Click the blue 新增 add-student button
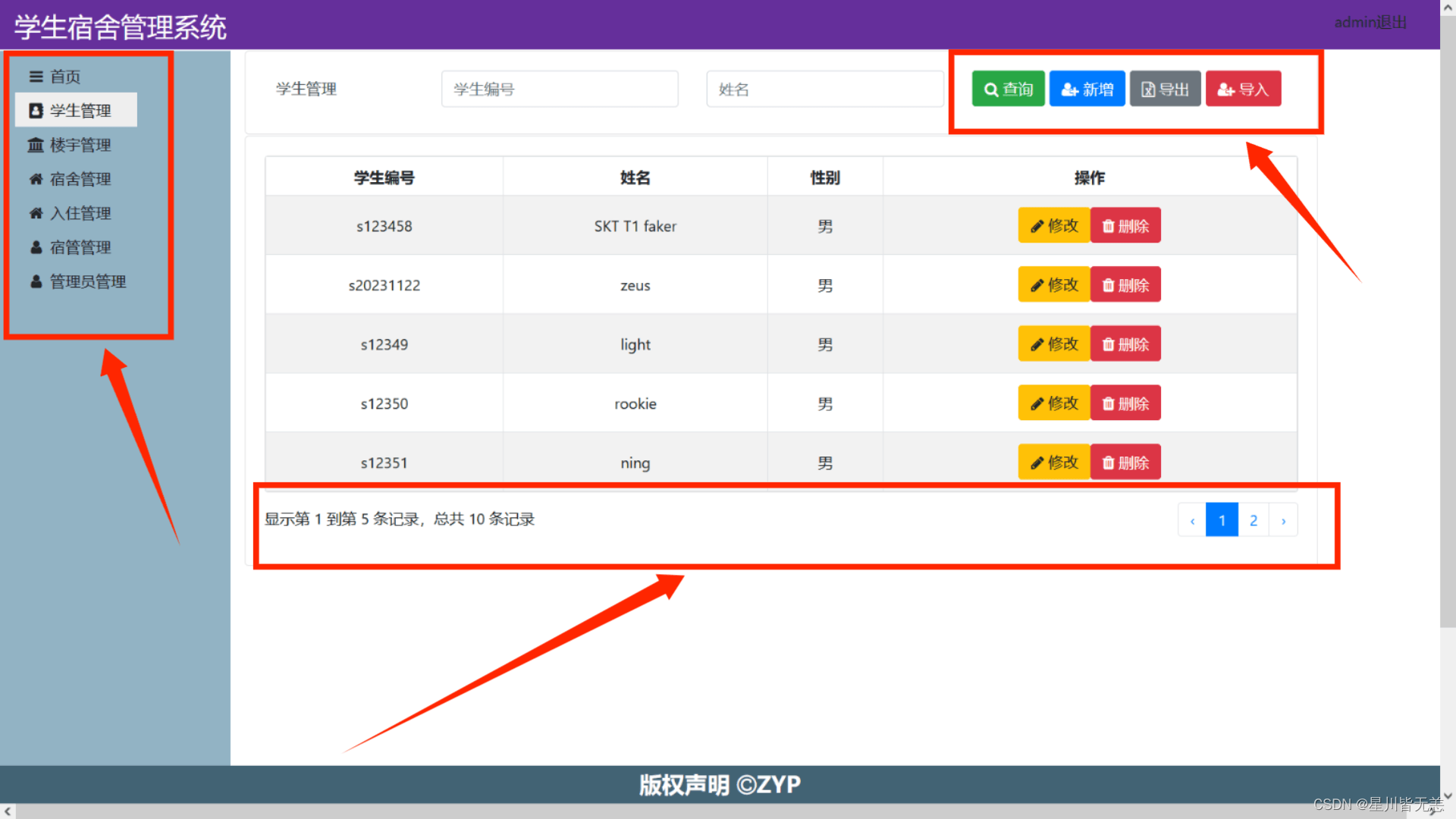 [1087, 89]
